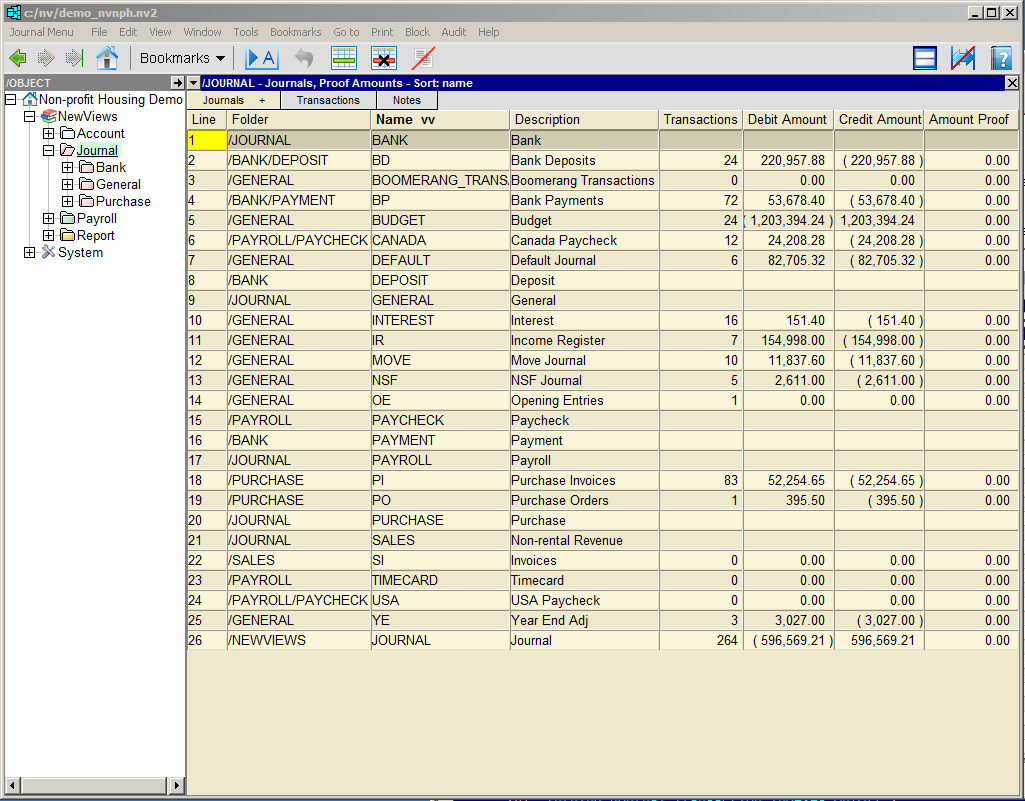Click the delete row icon with black X
Image resolution: width=1025 pixels, height=801 pixels.
click(384, 58)
